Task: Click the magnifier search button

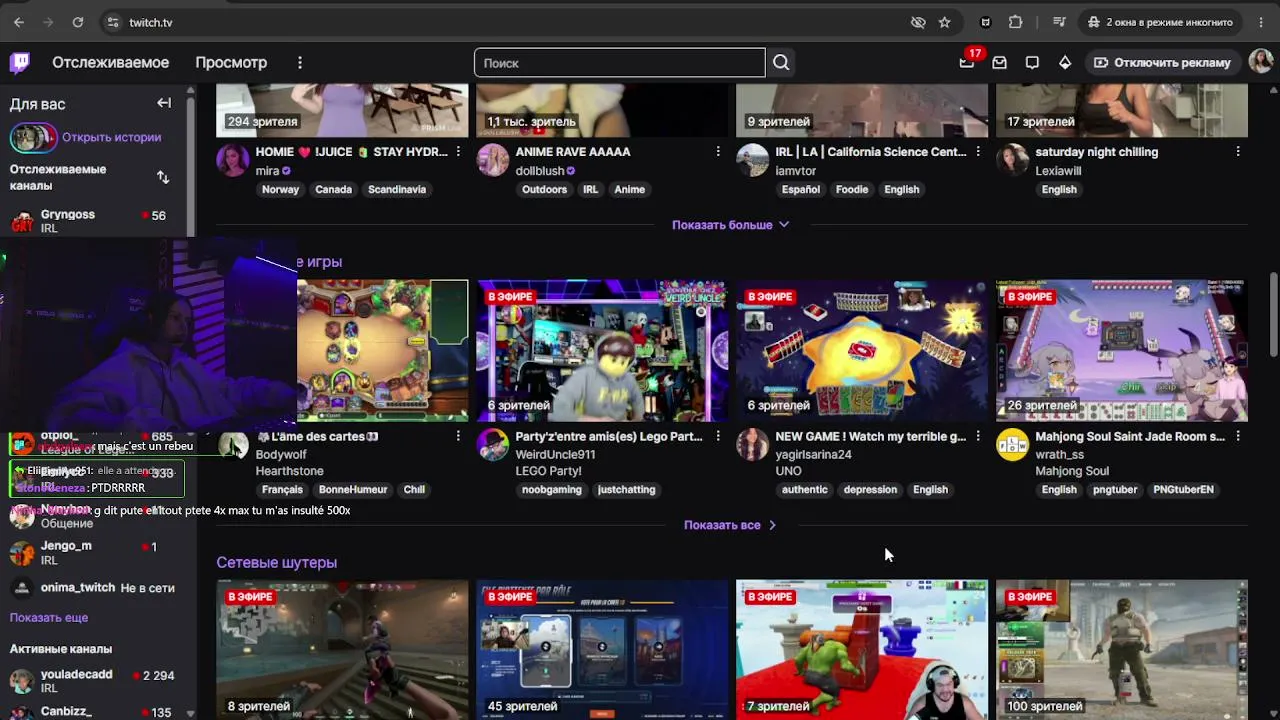Action: pyautogui.click(x=781, y=63)
